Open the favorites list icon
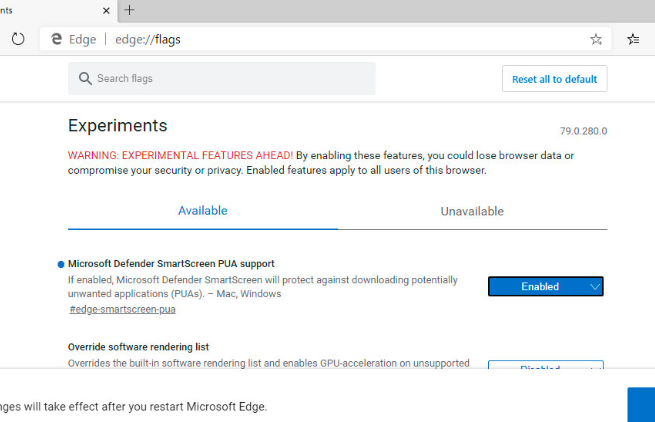655x422 pixels. pyautogui.click(x=633, y=39)
